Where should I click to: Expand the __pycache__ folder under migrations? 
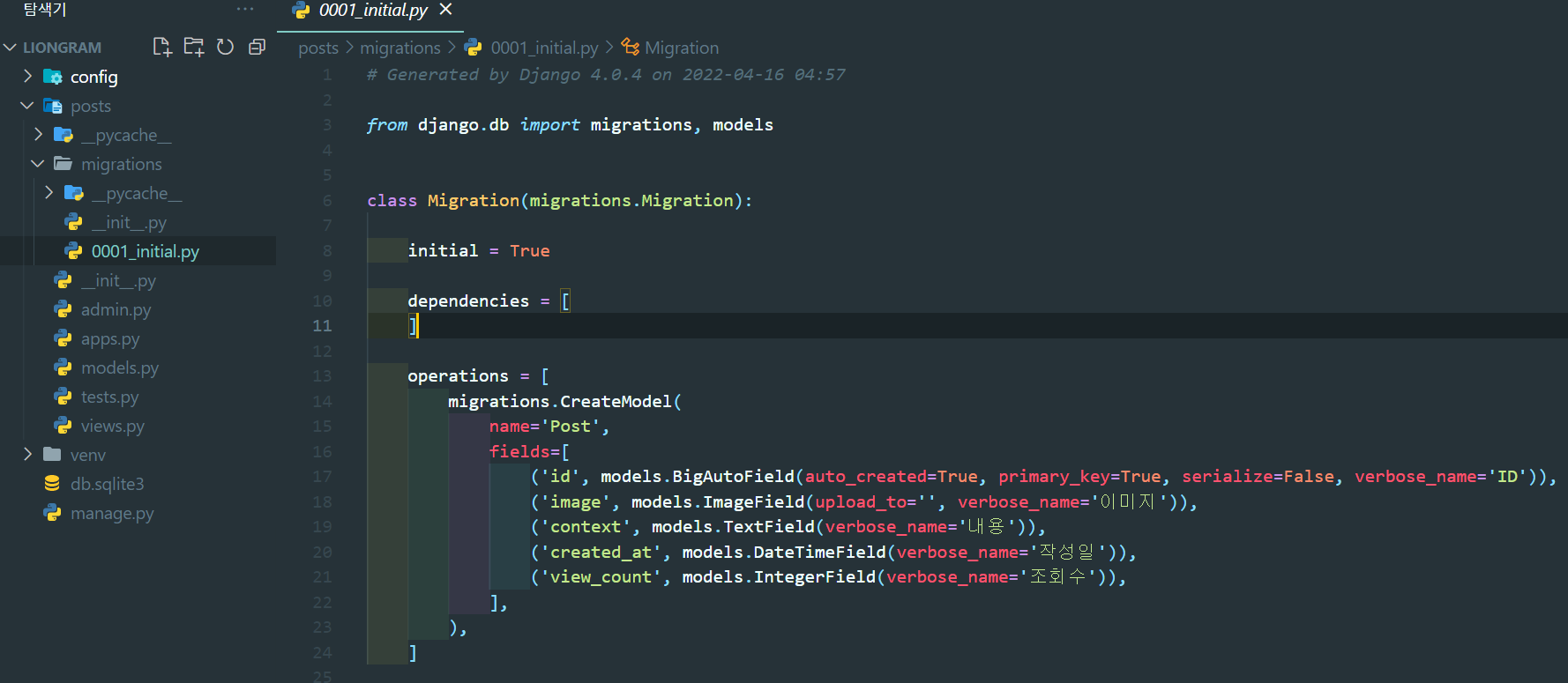(49, 192)
